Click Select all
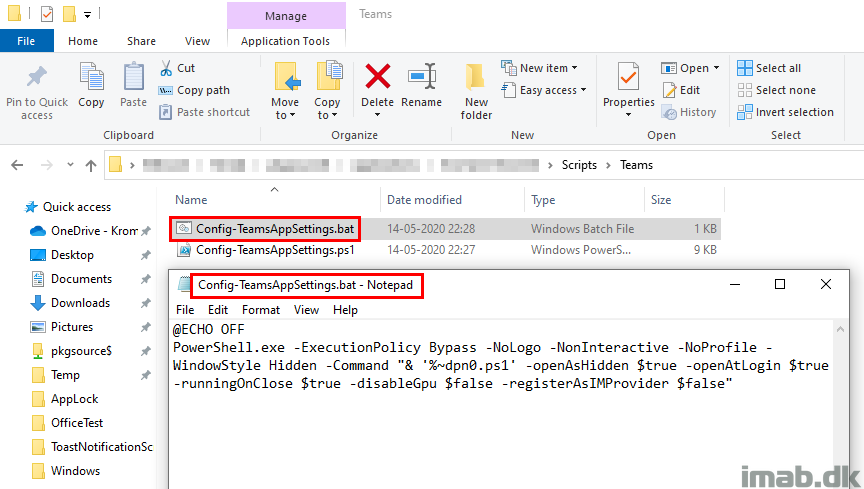 coord(769,68)
